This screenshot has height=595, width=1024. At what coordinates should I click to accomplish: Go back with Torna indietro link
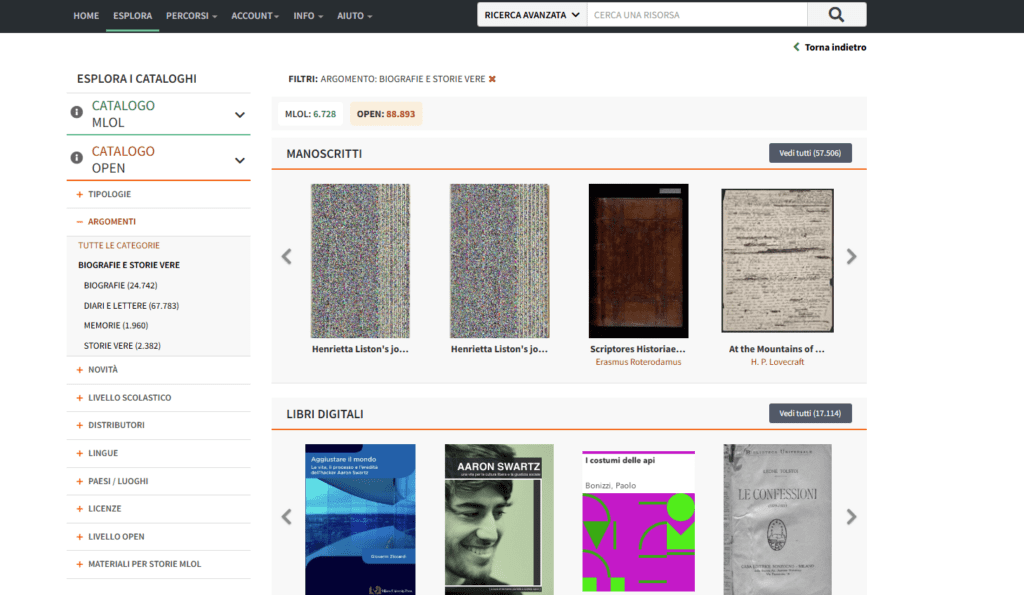tap(830, 47)
